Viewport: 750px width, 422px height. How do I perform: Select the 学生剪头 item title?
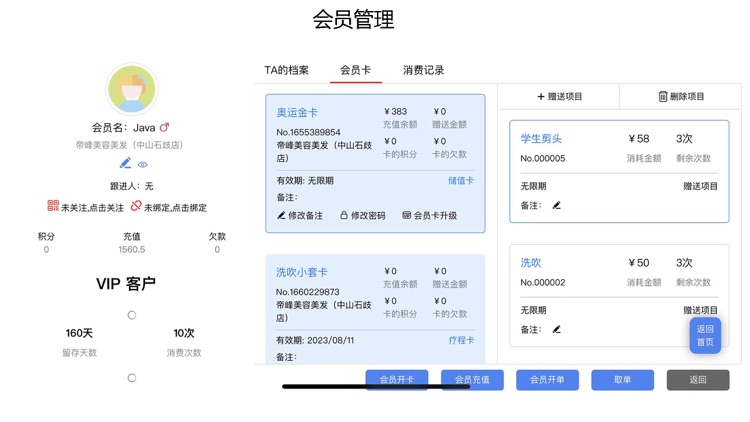click(541, 139)
